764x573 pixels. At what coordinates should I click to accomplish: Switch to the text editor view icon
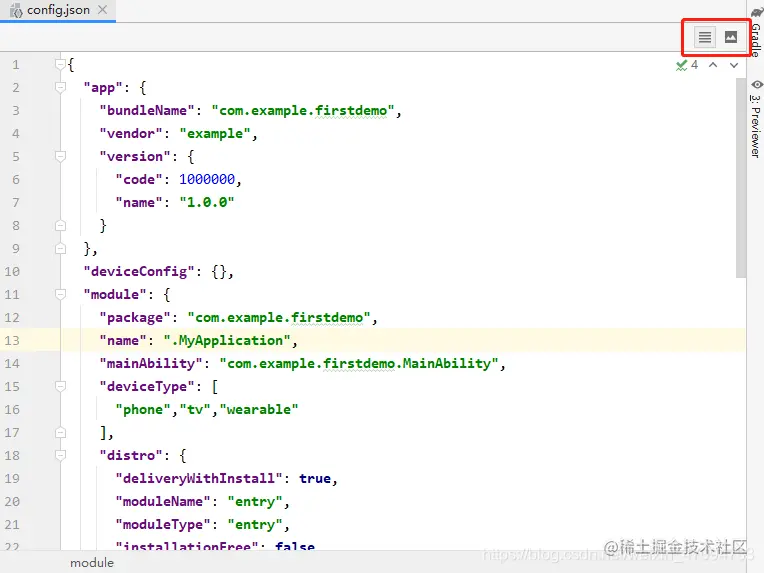click(705, 37)
